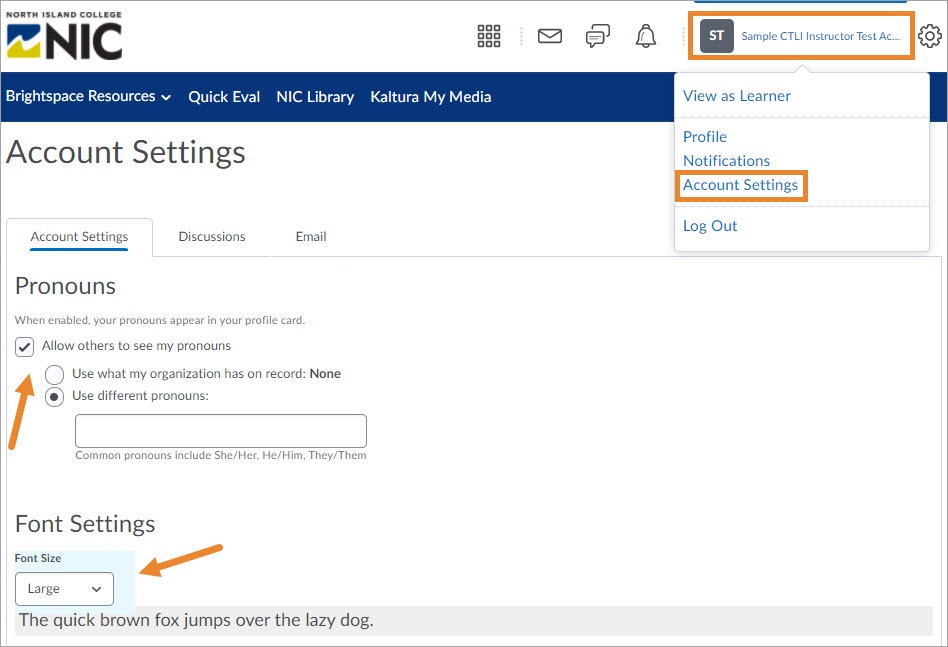Choose Account Settings in the user menu

pyautogui.click(x=740, y=185)
